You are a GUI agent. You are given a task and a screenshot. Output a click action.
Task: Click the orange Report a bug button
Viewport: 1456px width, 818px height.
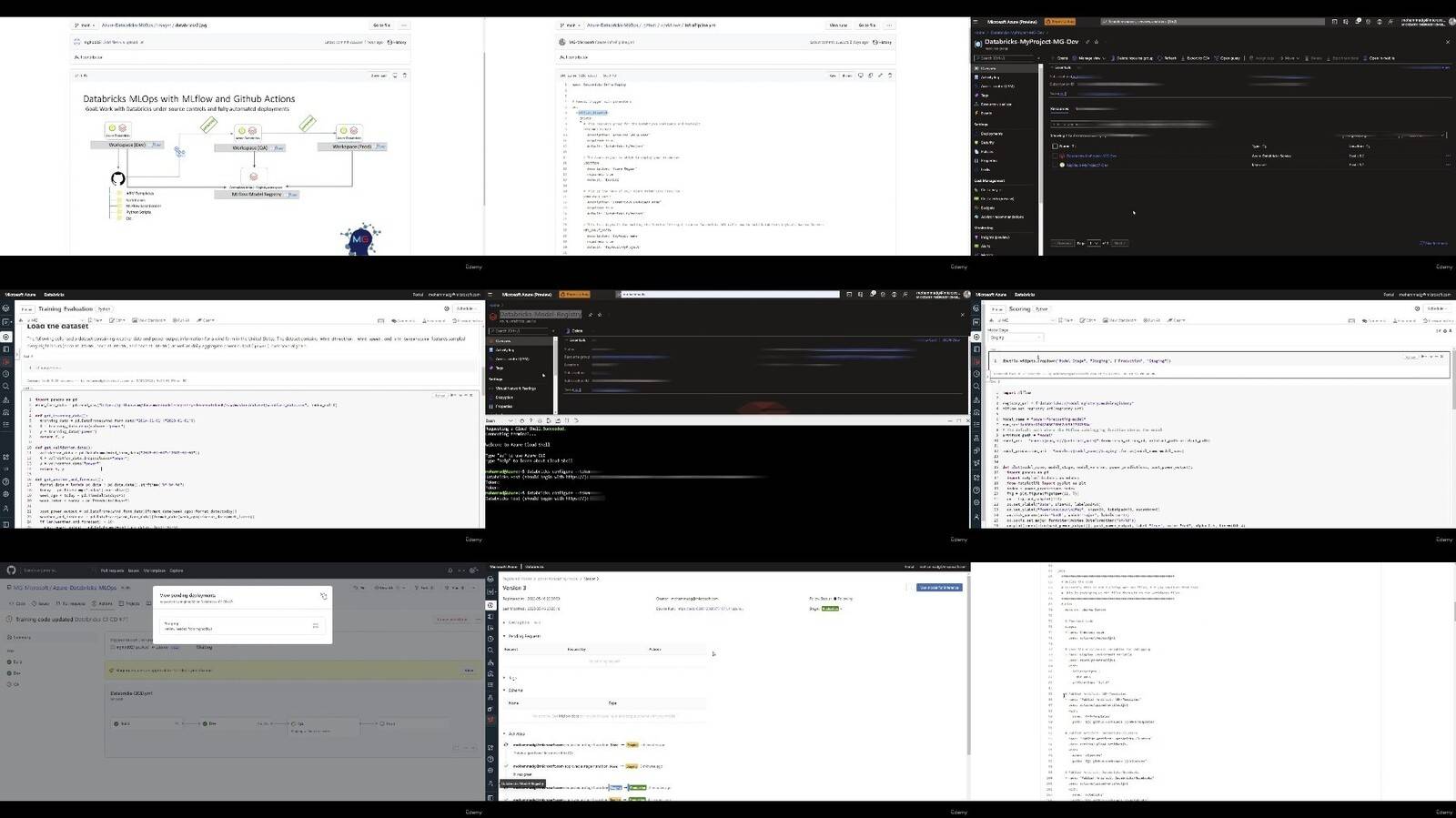pos(1060,21)
